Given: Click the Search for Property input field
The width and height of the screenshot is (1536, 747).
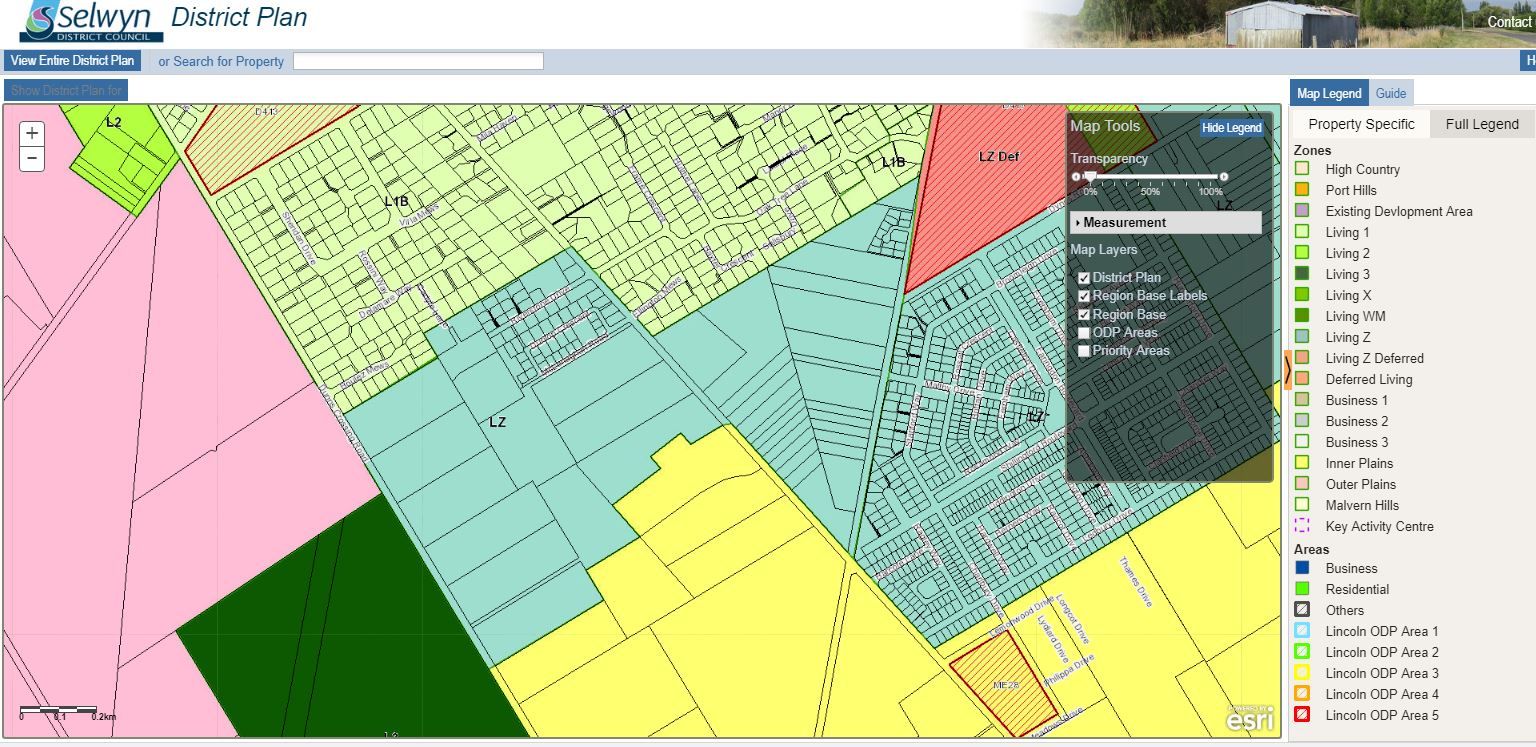Looking at the screenshot, I should pyautogui.click(x=418, y=61).
